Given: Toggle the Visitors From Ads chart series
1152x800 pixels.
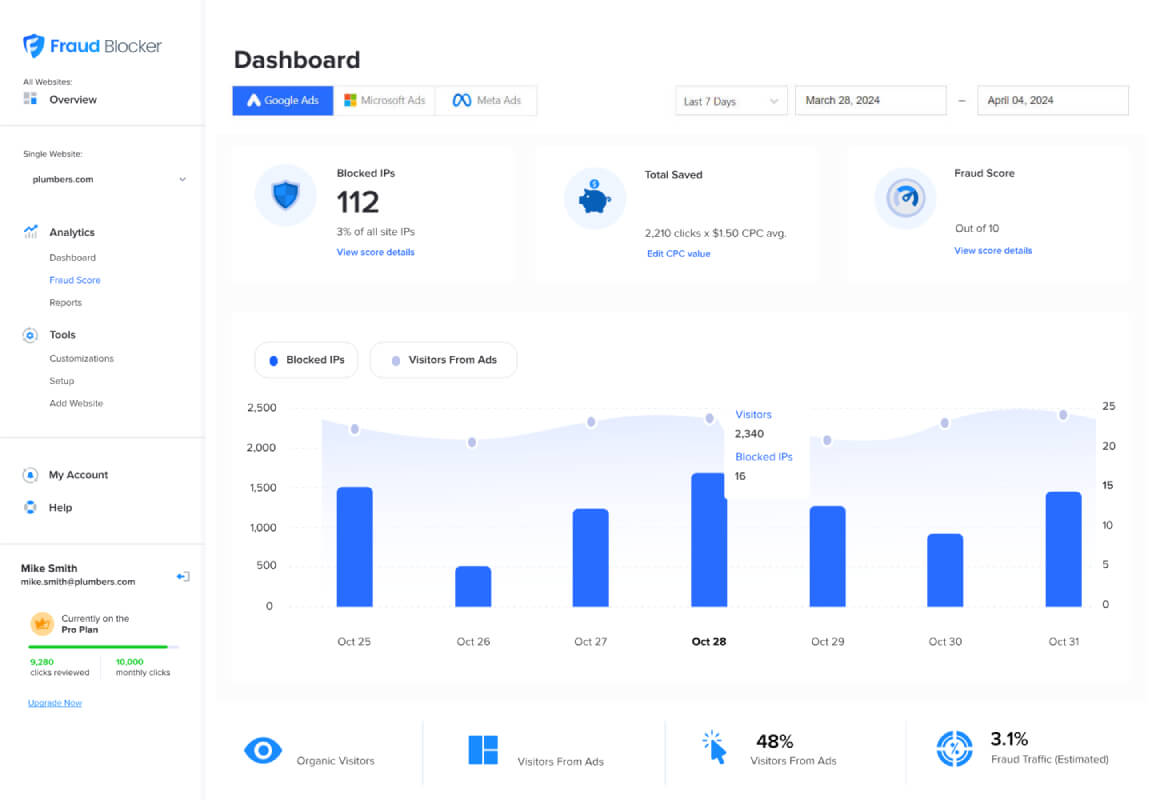Looking at the screenshot, I should pos(444,360).
